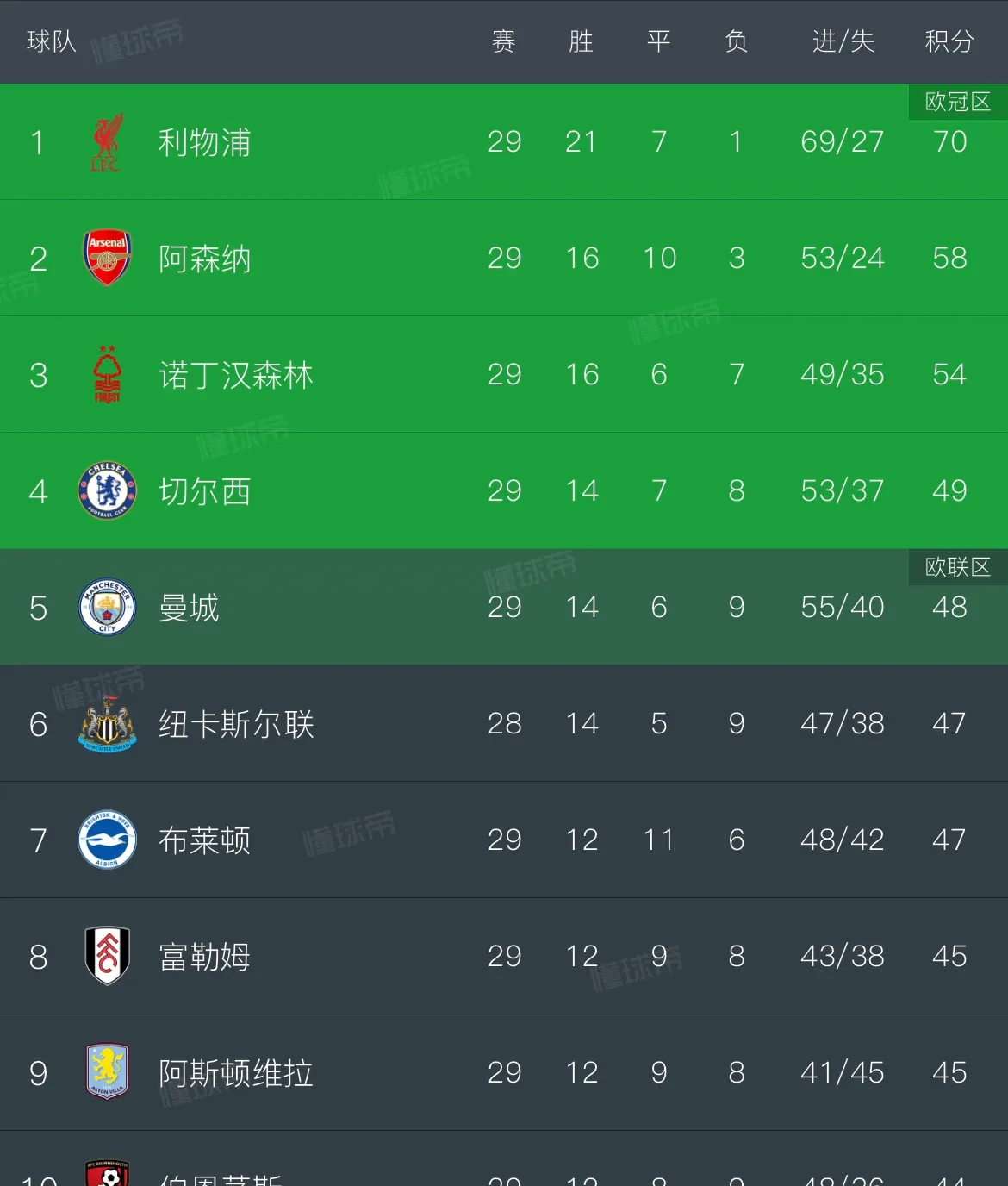Select the 胜 wins column header
The height and width of the screenshot is (1186, 1008).
(582, 41)
